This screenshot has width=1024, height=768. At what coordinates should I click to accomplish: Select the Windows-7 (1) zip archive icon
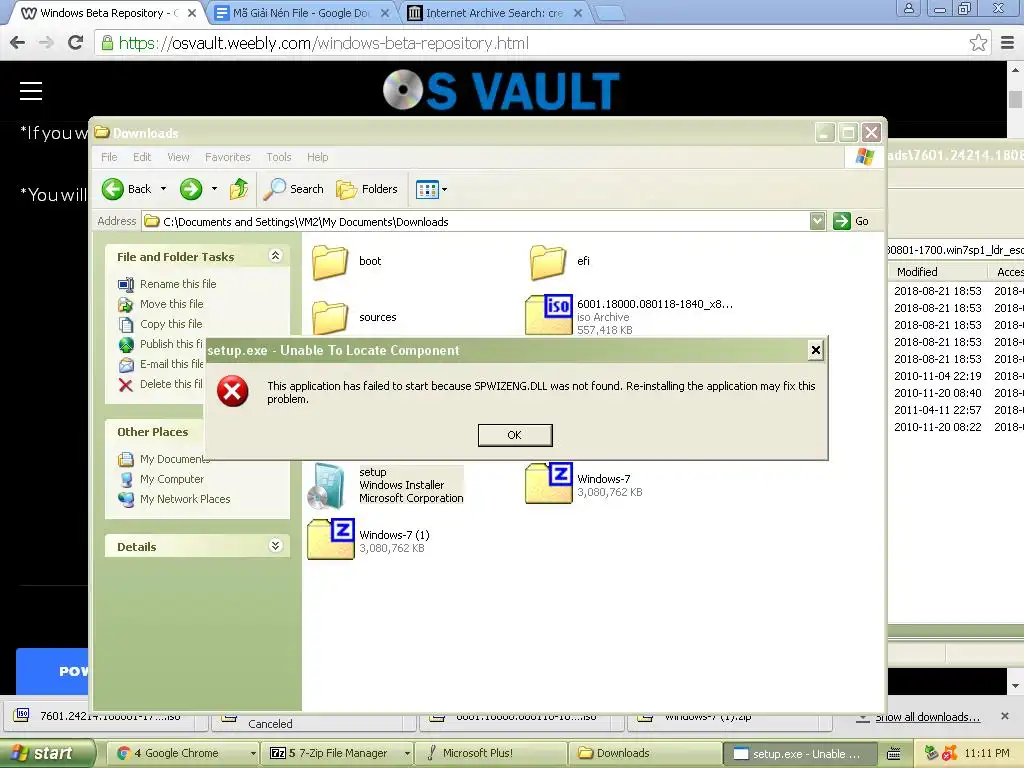tap(330, 539)
